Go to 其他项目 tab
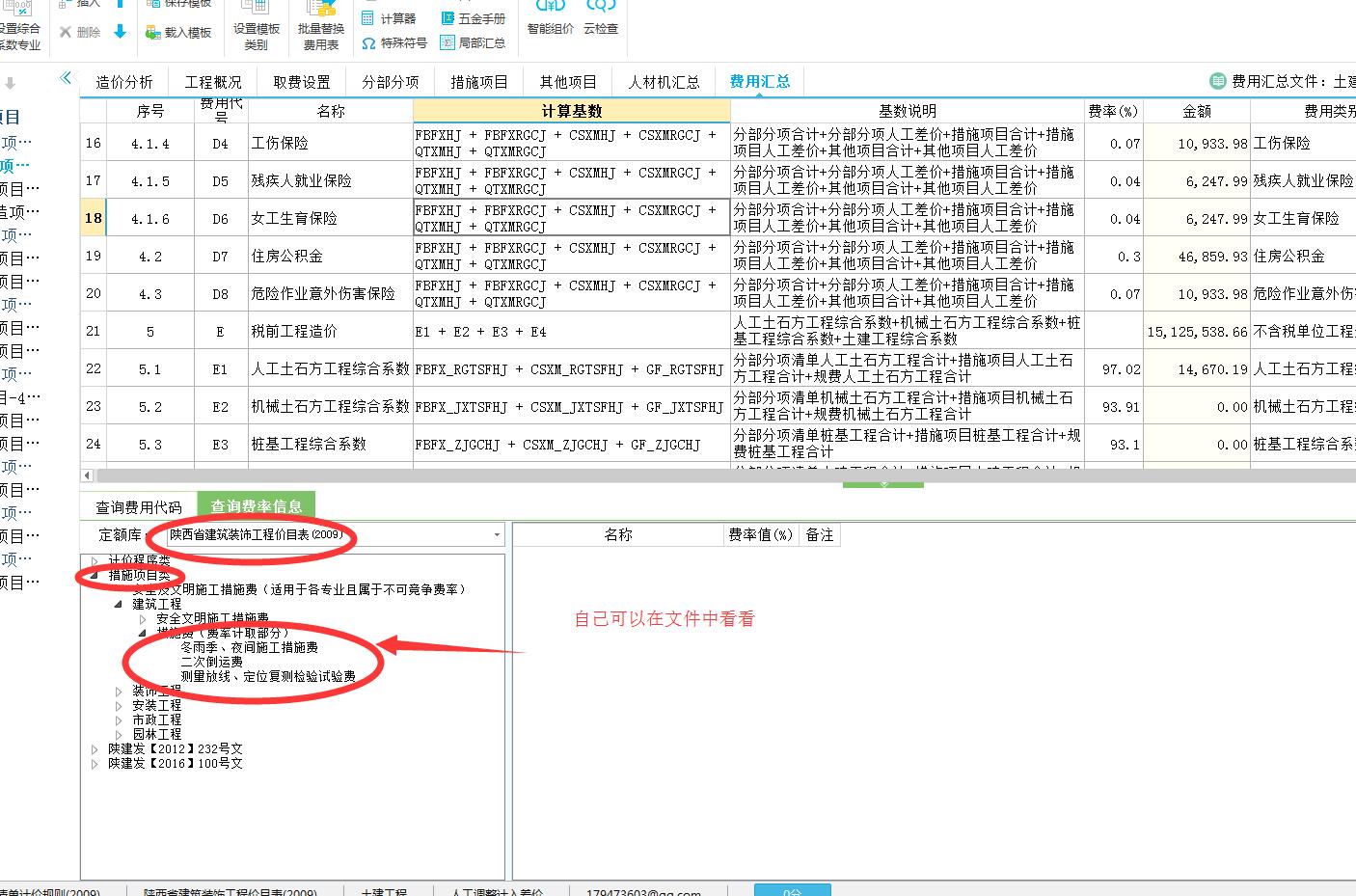The image size is (1356, 896). pos(568,82)
